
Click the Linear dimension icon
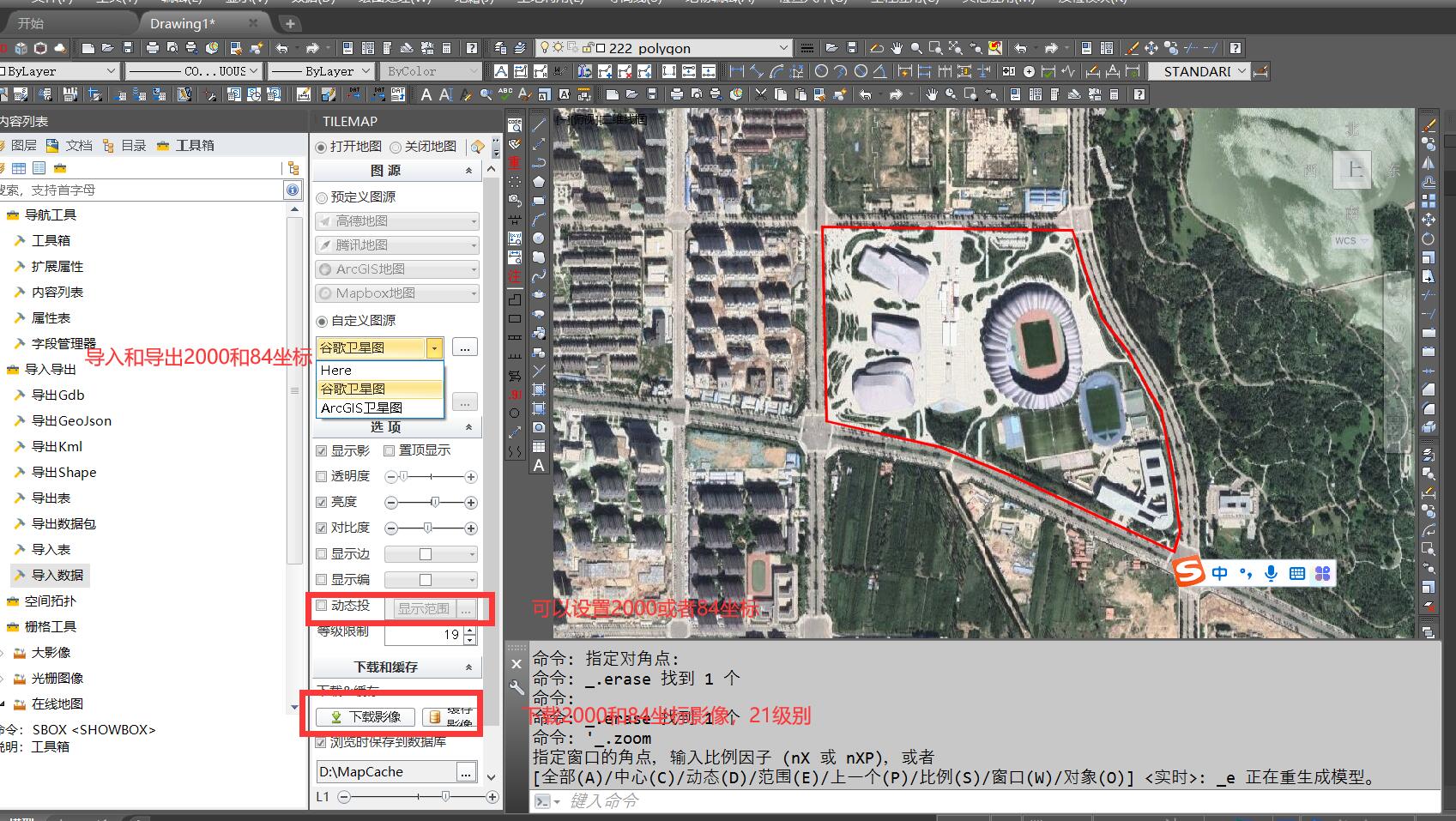[737, 71]
